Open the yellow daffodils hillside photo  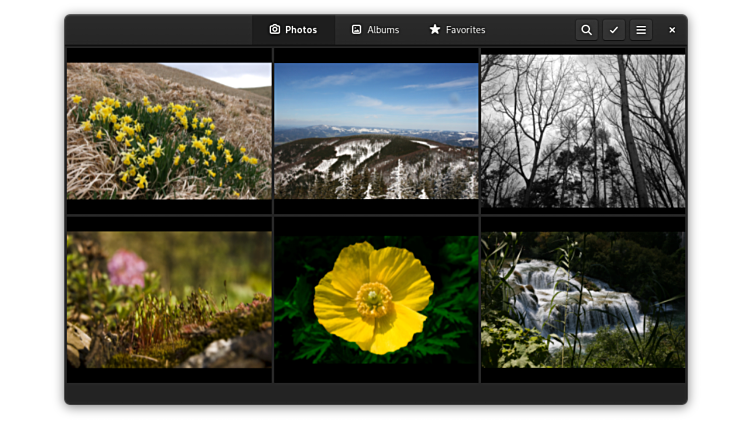click(x=169, y=131)
